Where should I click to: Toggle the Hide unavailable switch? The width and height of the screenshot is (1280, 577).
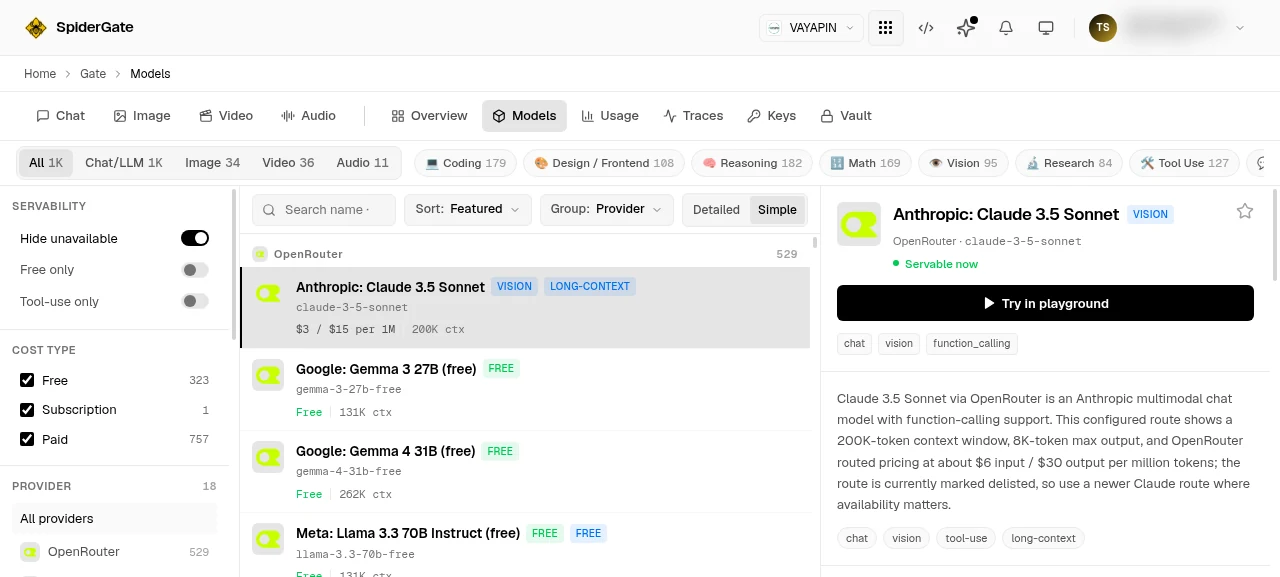point(195,238)
